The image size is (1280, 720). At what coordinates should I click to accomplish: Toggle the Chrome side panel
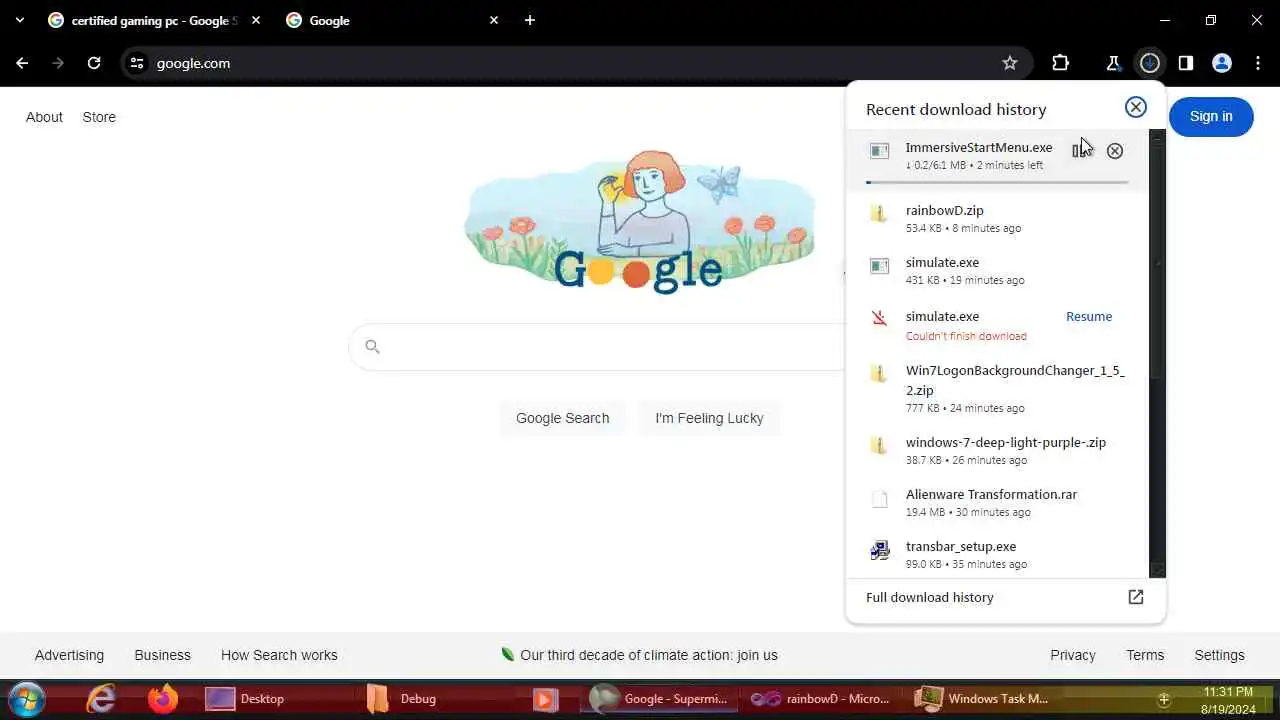[x=1186, y=63]
